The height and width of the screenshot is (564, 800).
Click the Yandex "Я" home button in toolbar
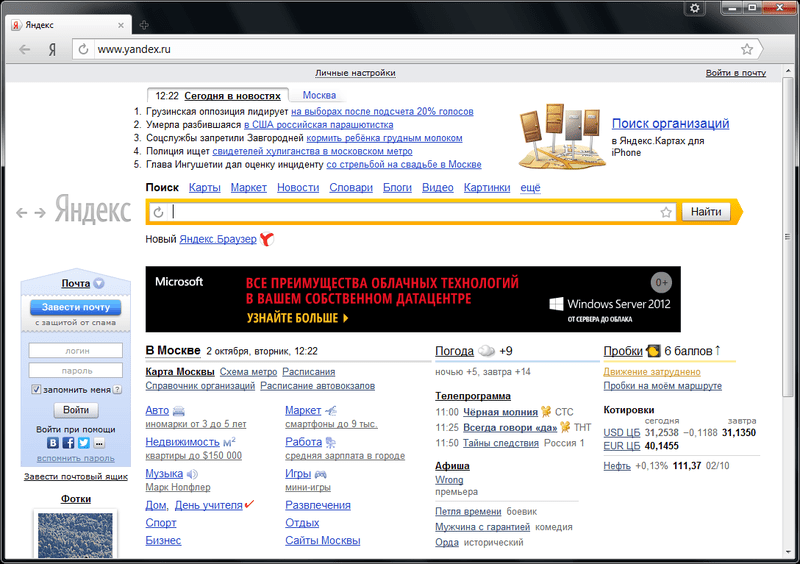coord(51,49)
